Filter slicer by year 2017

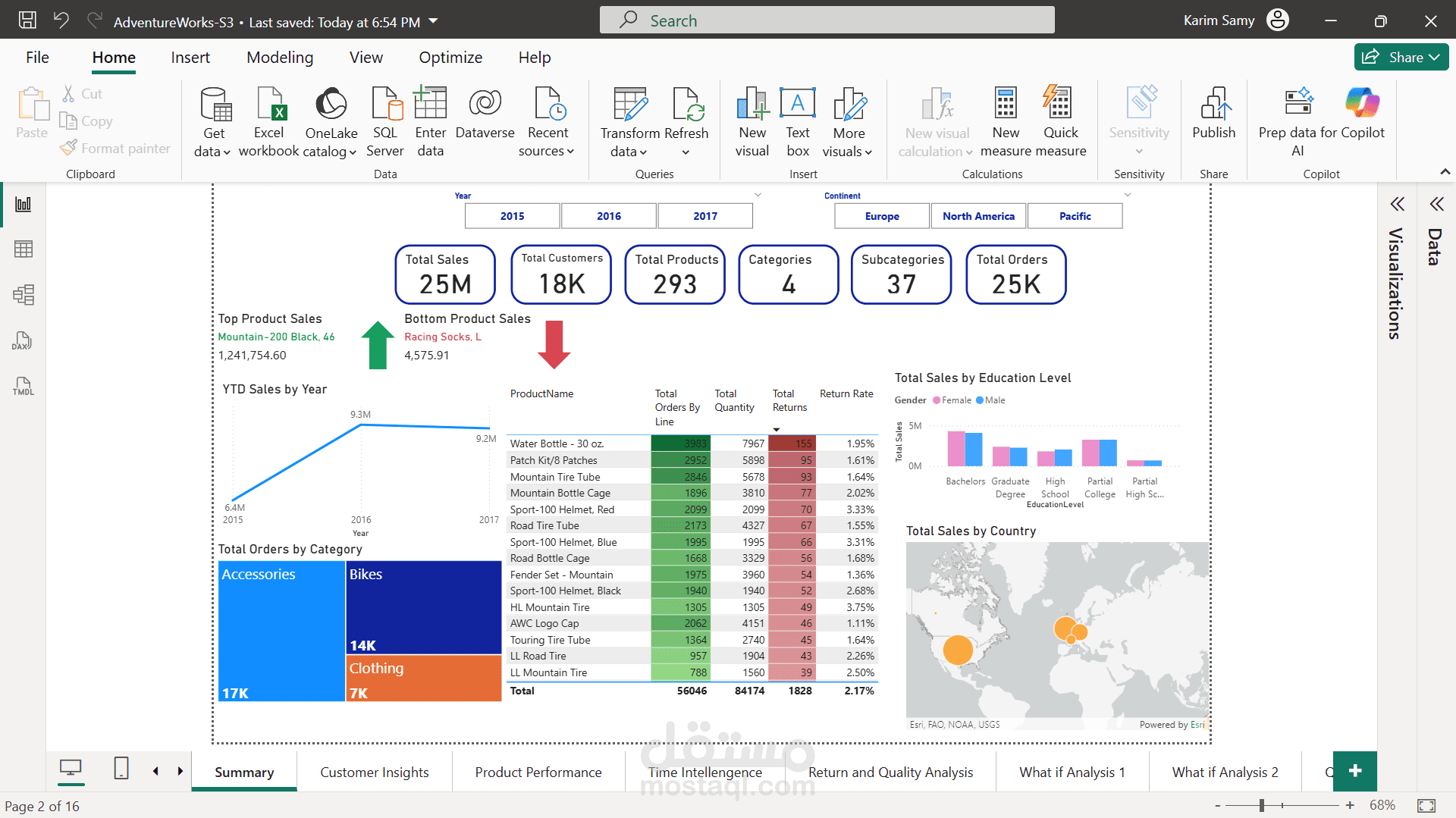[x=705, y=216]
